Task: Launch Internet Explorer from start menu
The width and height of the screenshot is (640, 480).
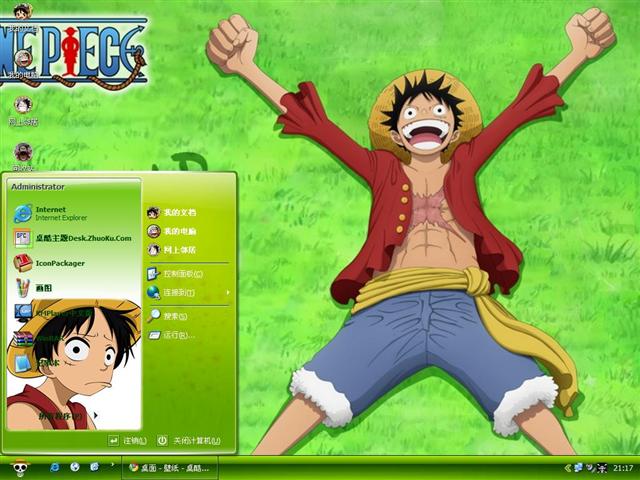Action: pyautogui.click(x=51, y=213)
